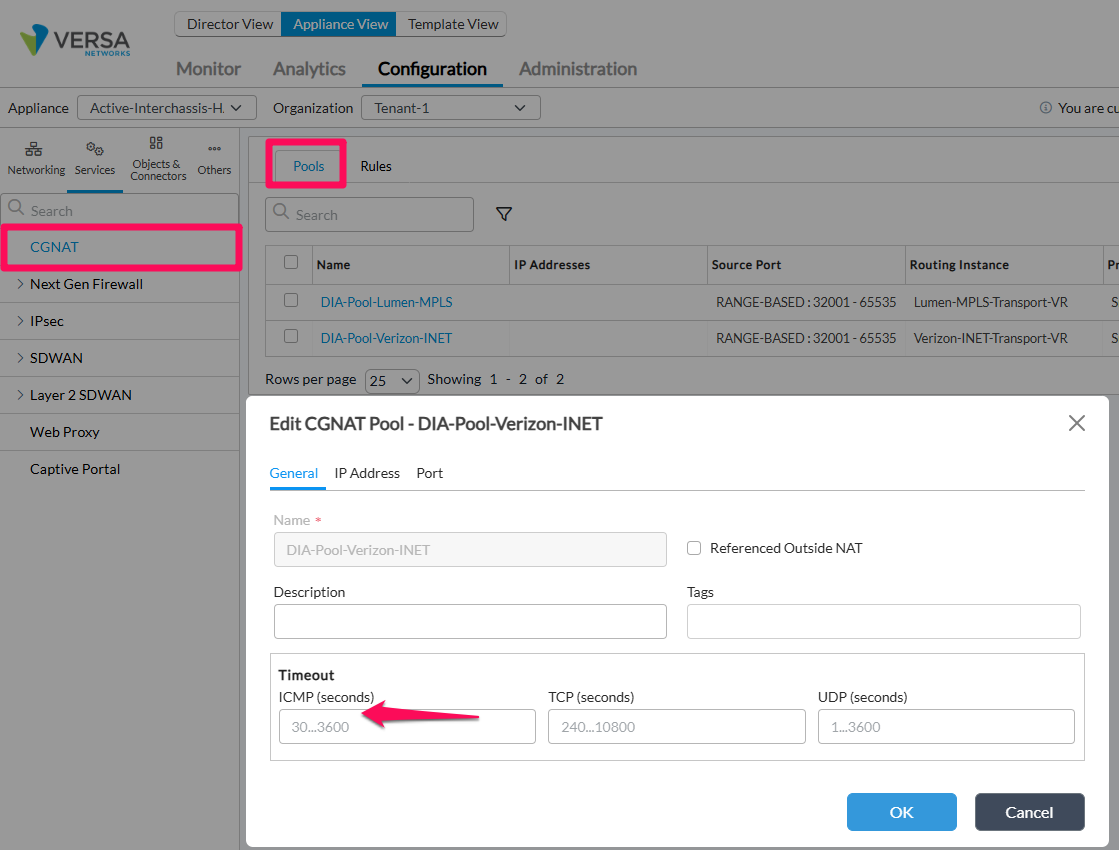Screen dimensions: 1119x850
Task: Expand Next Gen Firewall tree item
Action: tap(20, 284)
